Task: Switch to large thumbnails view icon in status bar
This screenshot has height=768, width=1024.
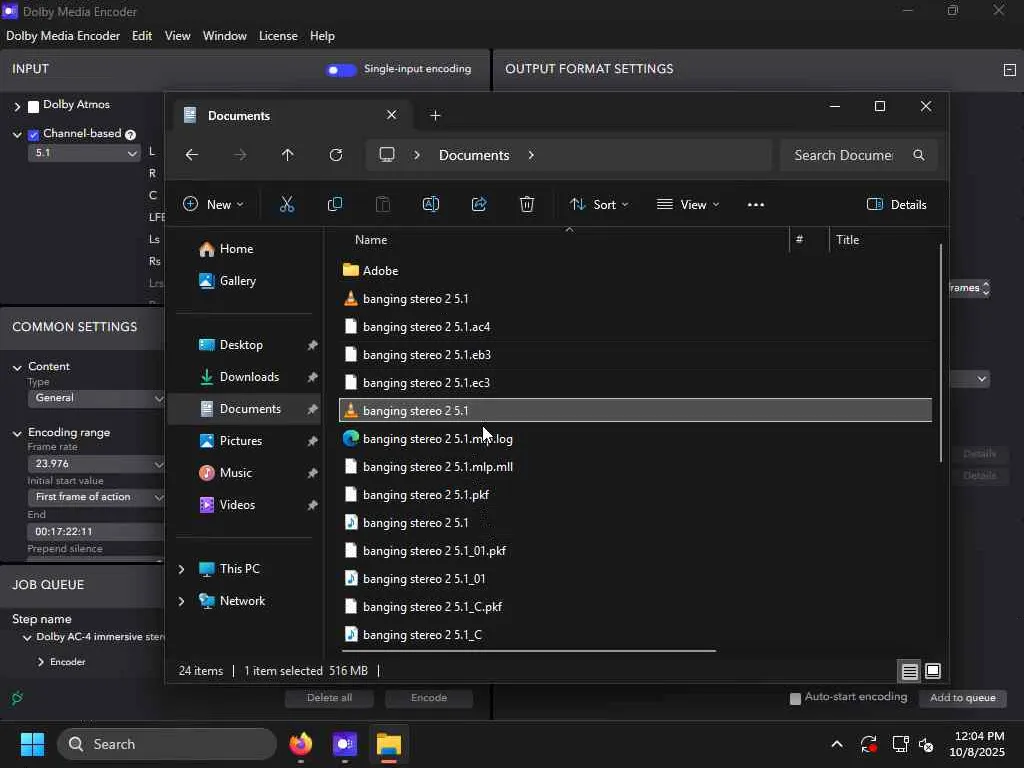Action: pos(933,671)
